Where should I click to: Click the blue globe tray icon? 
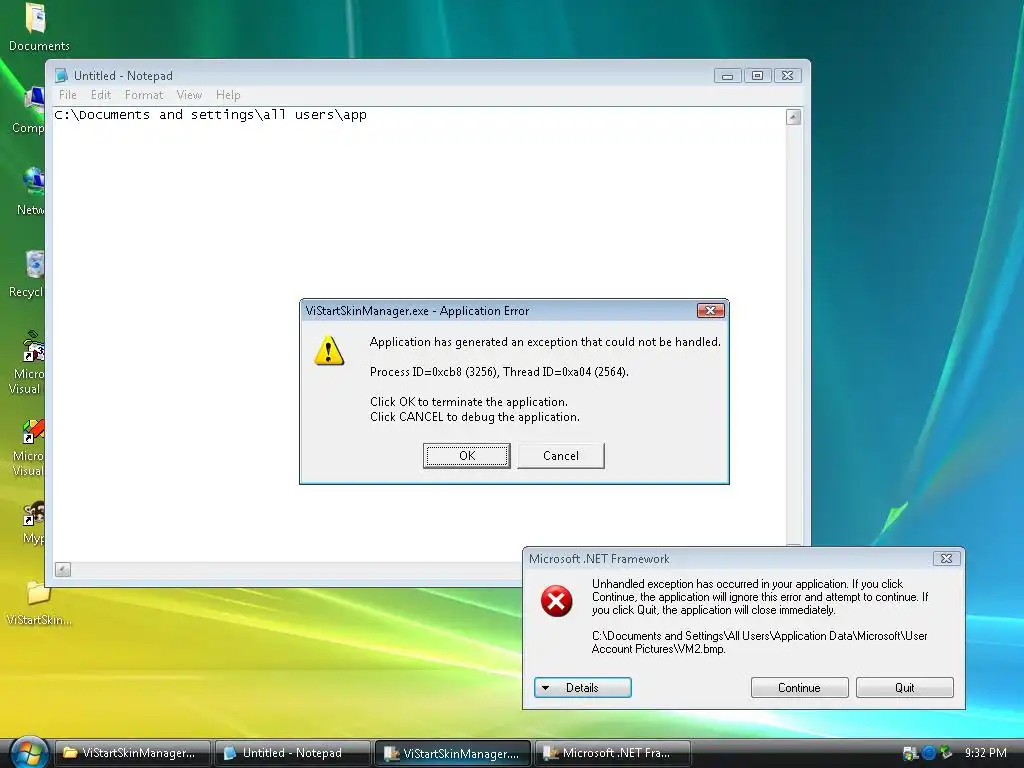[x=928, y=753]
